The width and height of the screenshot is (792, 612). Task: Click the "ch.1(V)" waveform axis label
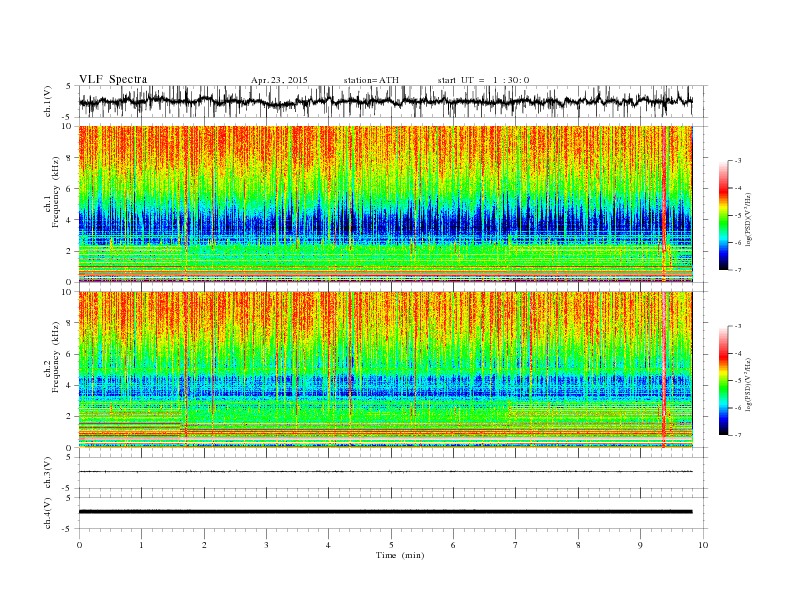click(x=48, y=101)
